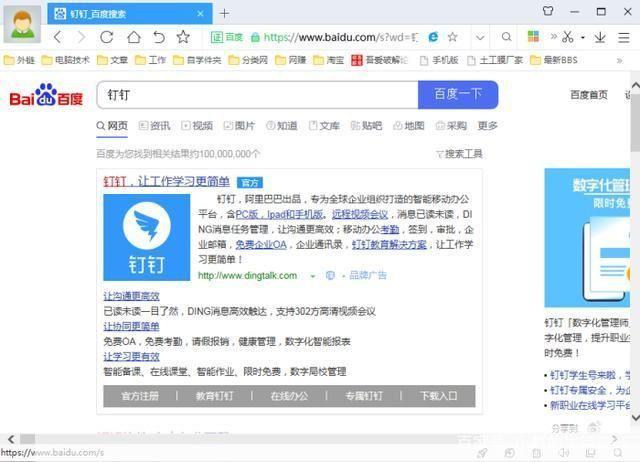This screenshot has height=462, width=640.
Task: Click the 钉钉 logo thumbnail image
Action: coord(147,237)
